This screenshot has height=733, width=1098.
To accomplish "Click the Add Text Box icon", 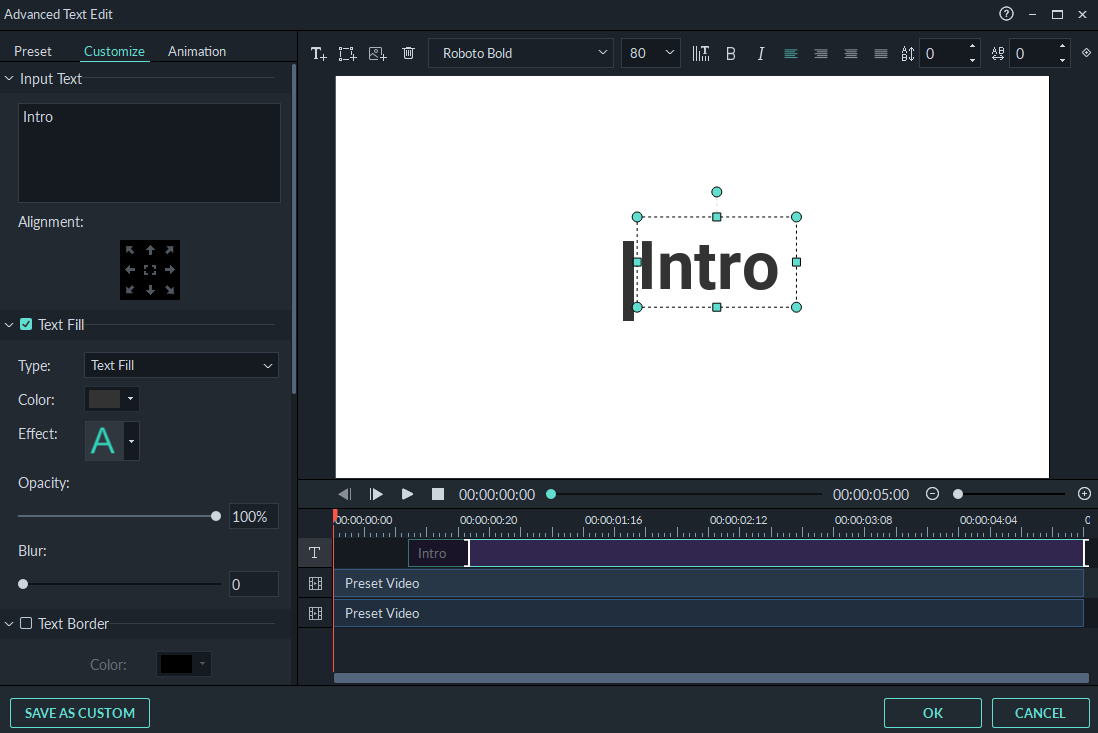I will point(347,53).
